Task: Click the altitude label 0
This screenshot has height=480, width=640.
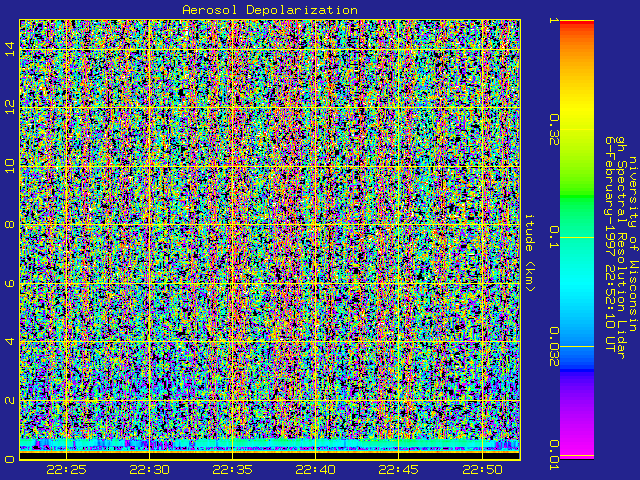Action: [x=10, y=459]
